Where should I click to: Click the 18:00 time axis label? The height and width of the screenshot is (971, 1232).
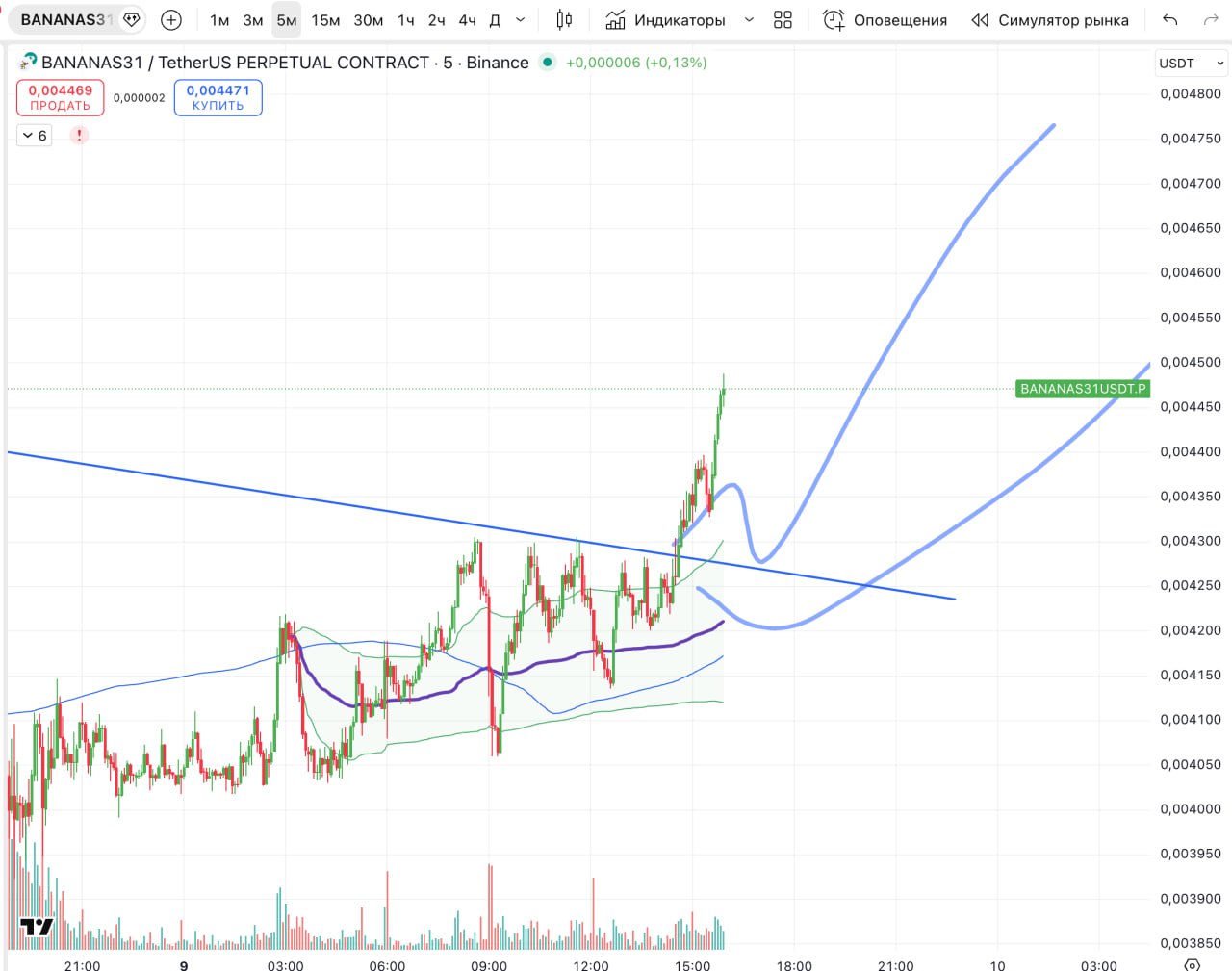(x=794, y=965)
